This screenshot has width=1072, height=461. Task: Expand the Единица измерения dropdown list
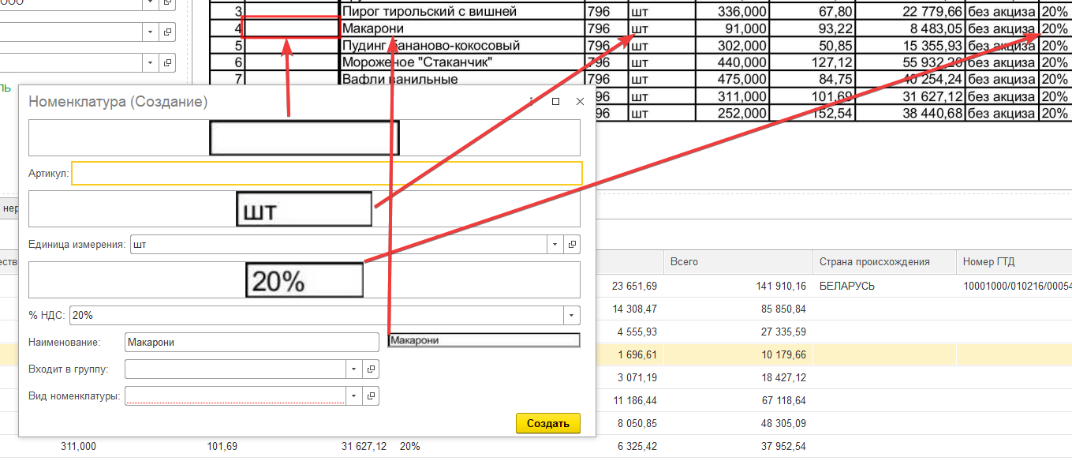(554, 243)
